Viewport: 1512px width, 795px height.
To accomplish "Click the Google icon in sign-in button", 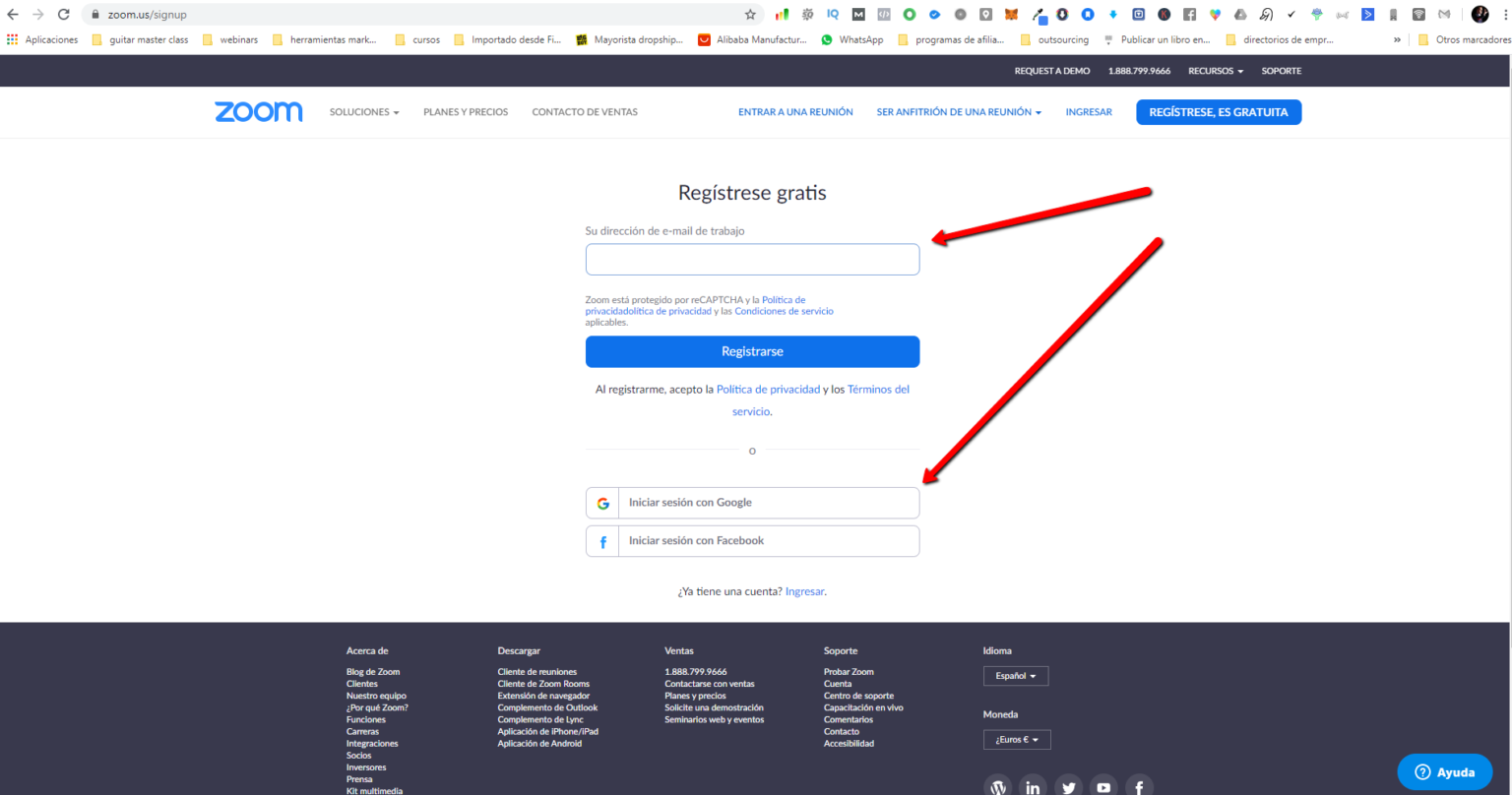I will [x=602, y=503].
